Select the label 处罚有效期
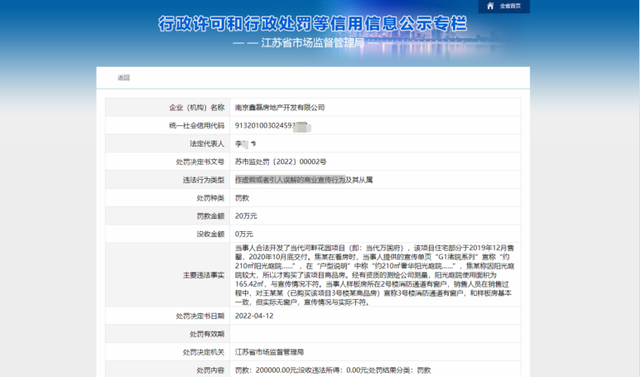The width and height of the screenshot is (640, 377). (207, 334)
